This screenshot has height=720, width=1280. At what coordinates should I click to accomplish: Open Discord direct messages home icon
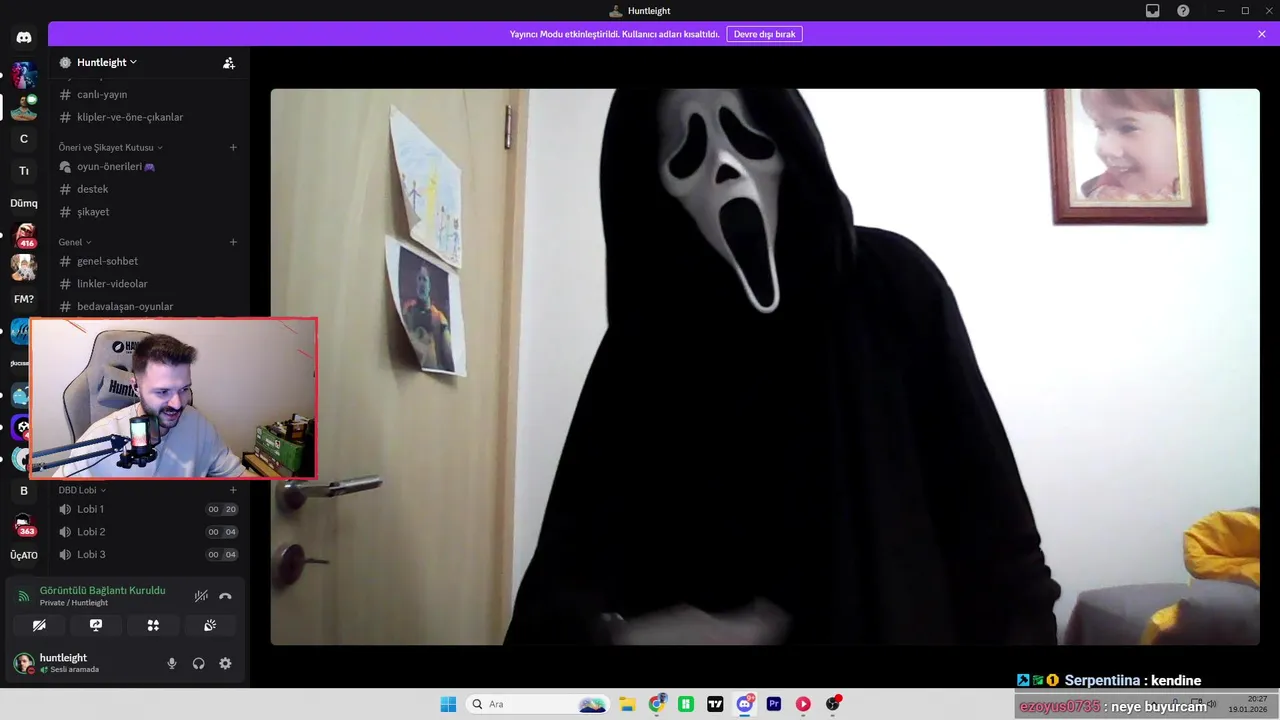click(24, 37)
